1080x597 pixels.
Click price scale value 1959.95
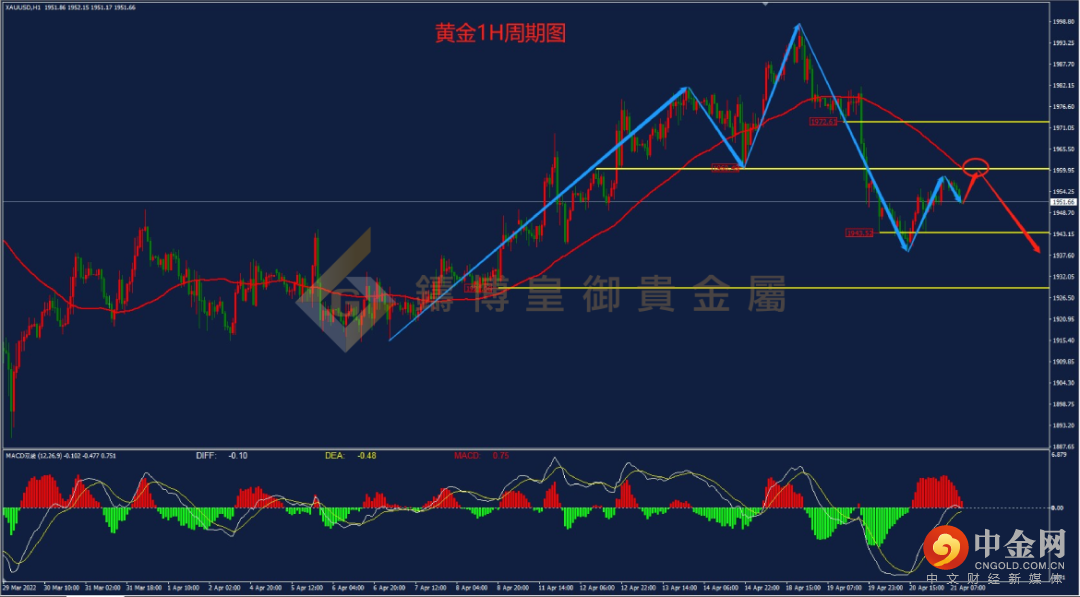[1065, 170]
